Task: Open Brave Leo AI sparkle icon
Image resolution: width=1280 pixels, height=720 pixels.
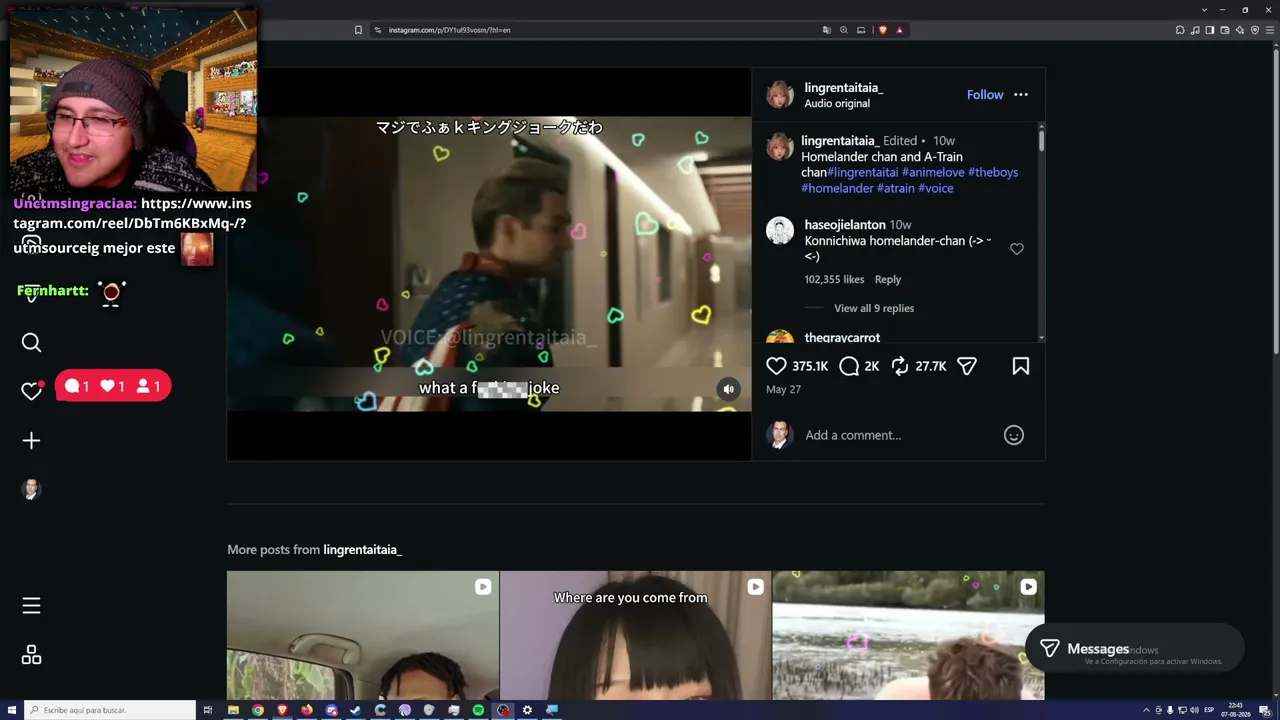Action: pos(1240,30)
